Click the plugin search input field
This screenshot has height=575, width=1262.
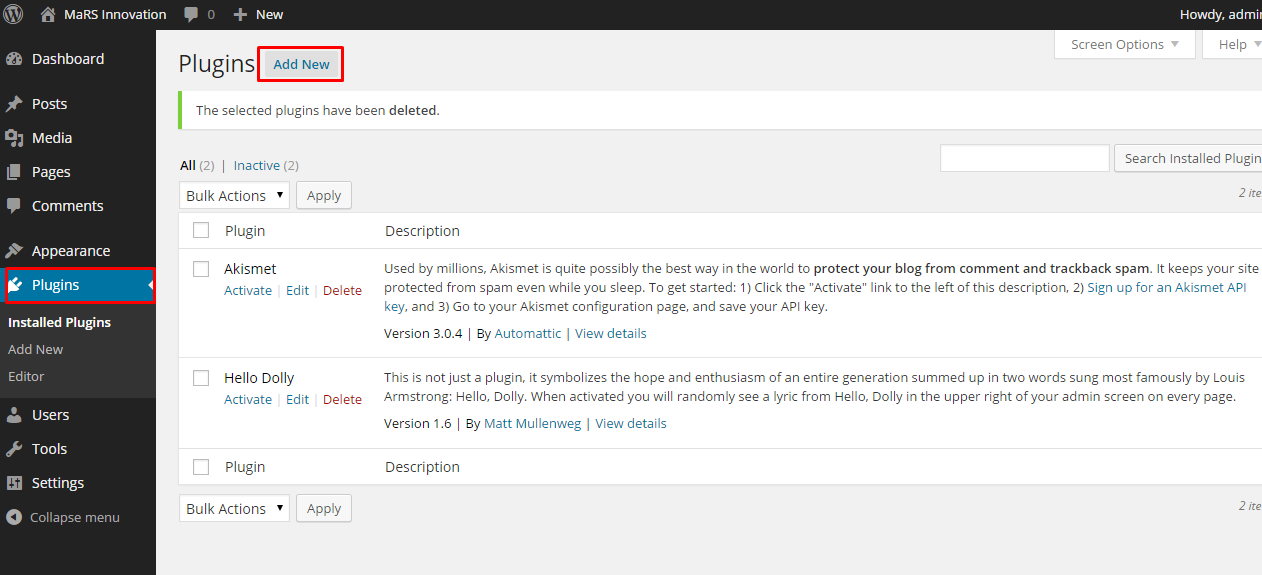pos(1025,158)
